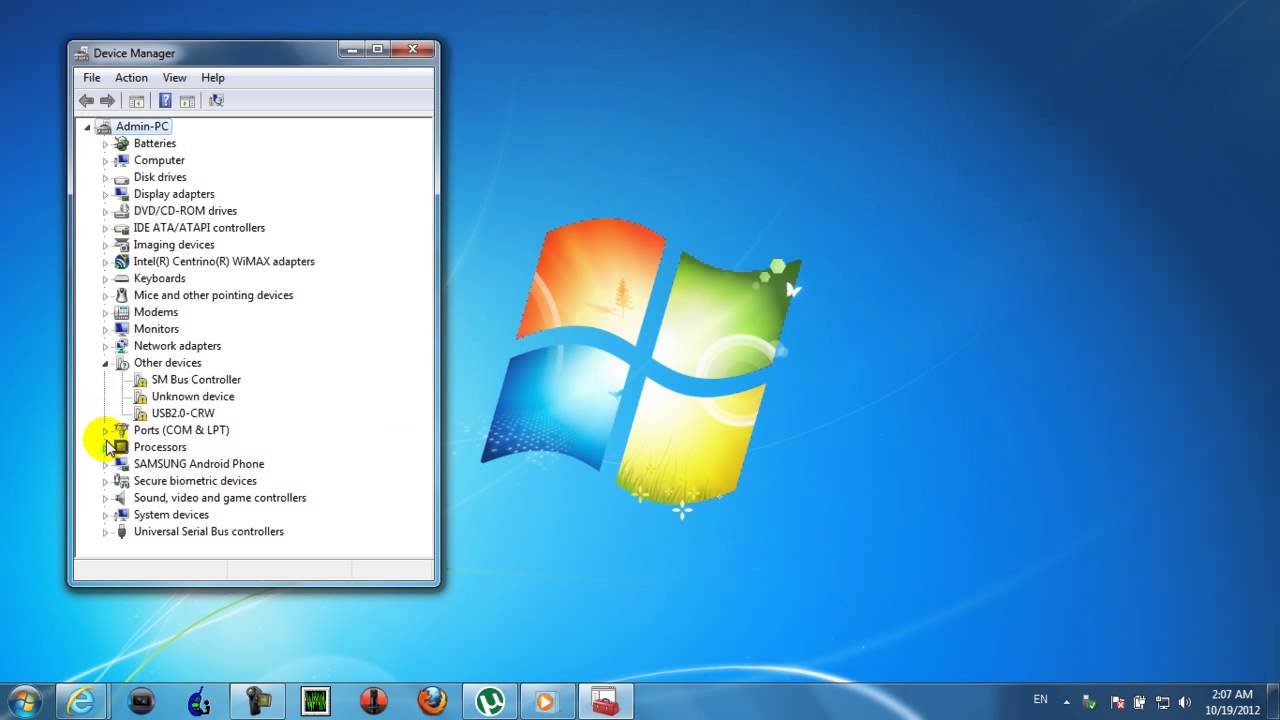Expand the Batteries category
This screenshot has height=720, width=1280.
pyautogui.click(x=105, y=144)
